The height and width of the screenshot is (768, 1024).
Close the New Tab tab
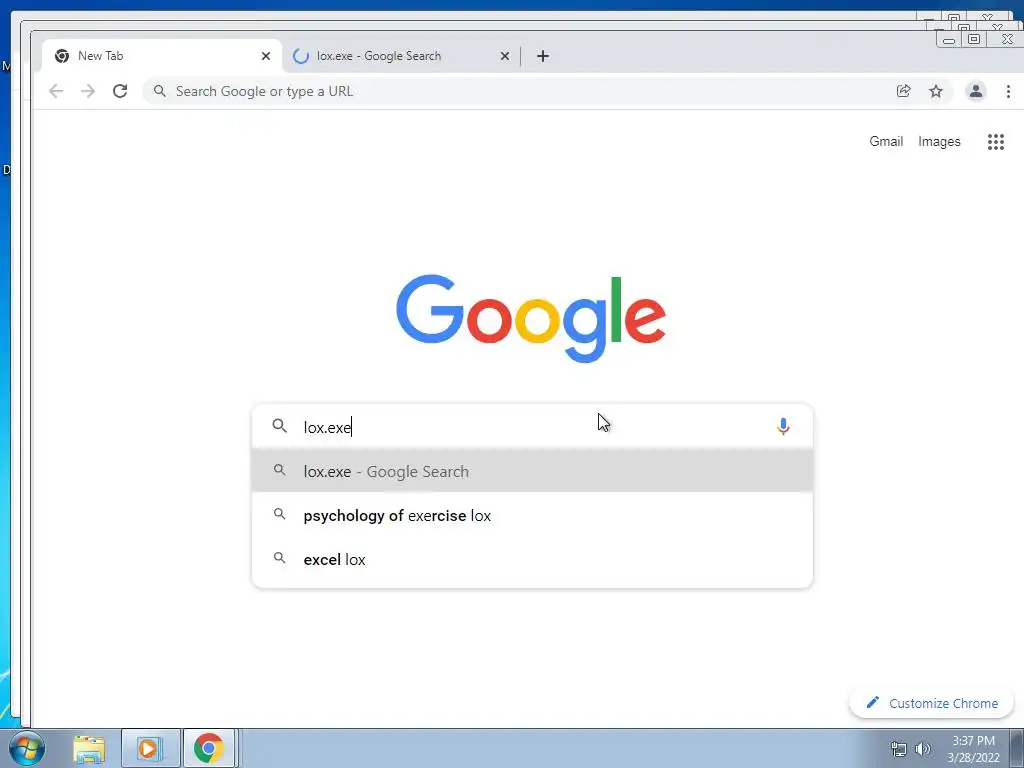[x=266, y=56]
